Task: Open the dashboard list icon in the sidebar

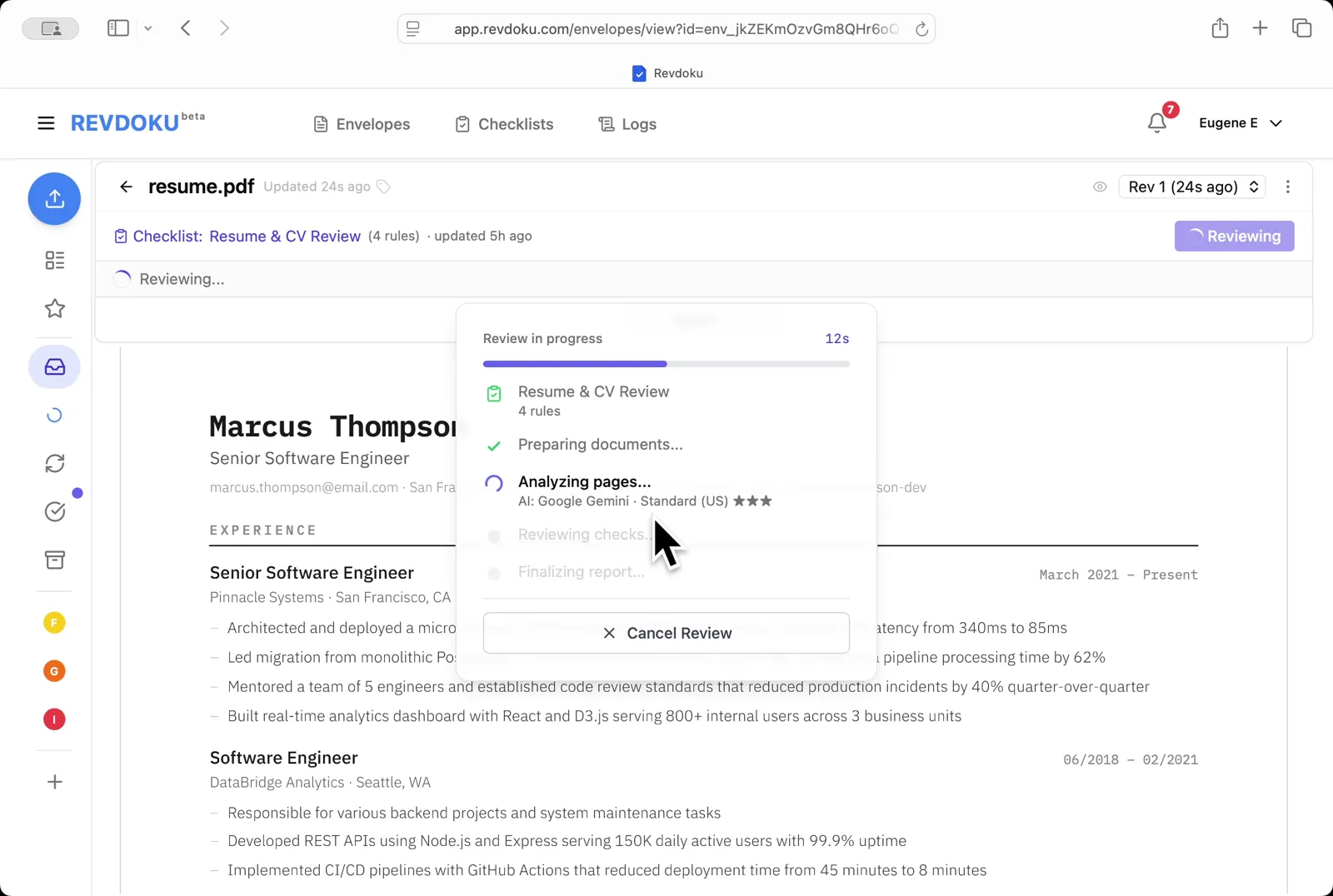Action: [x=54, y=260]
